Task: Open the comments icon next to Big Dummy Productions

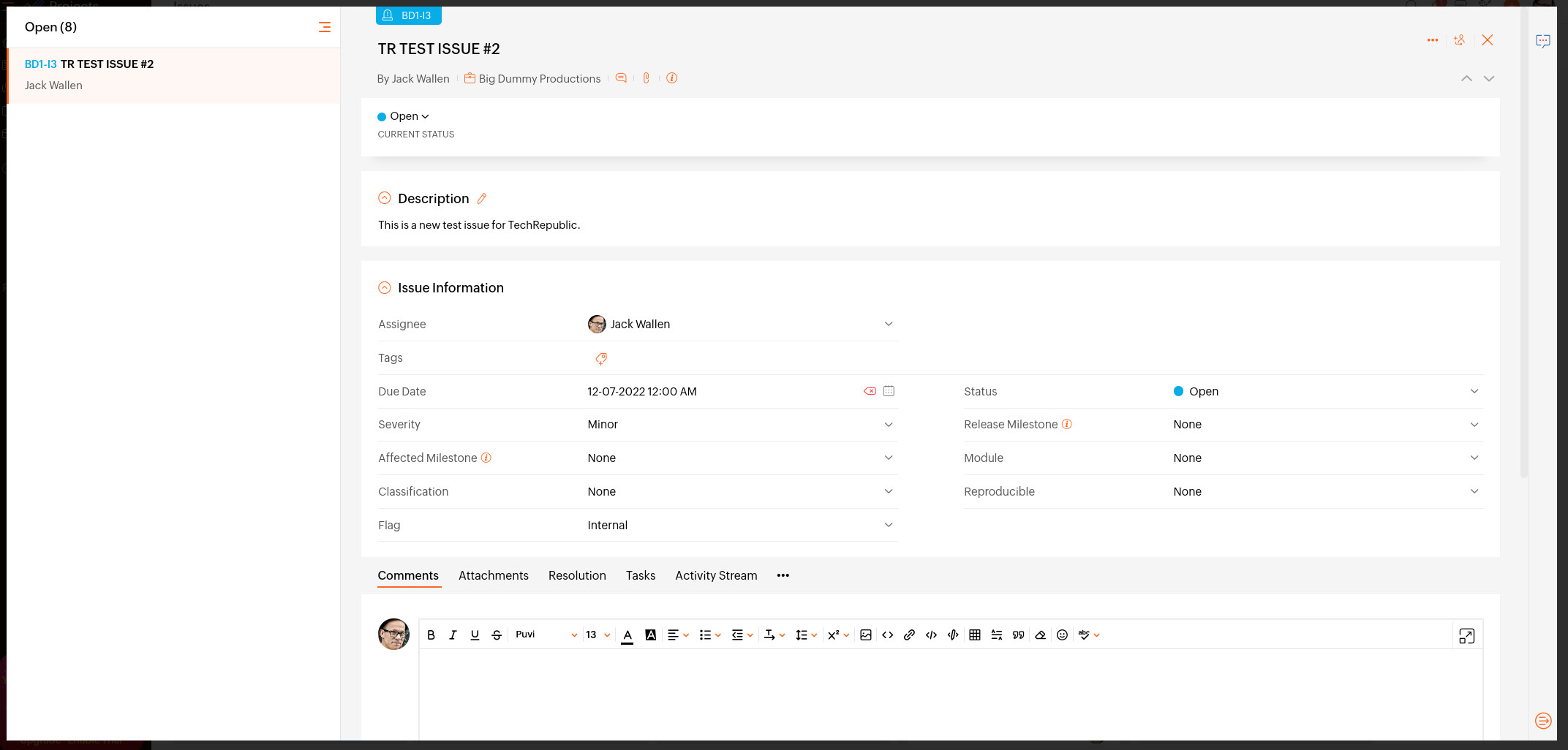Action: pos(621,78)
